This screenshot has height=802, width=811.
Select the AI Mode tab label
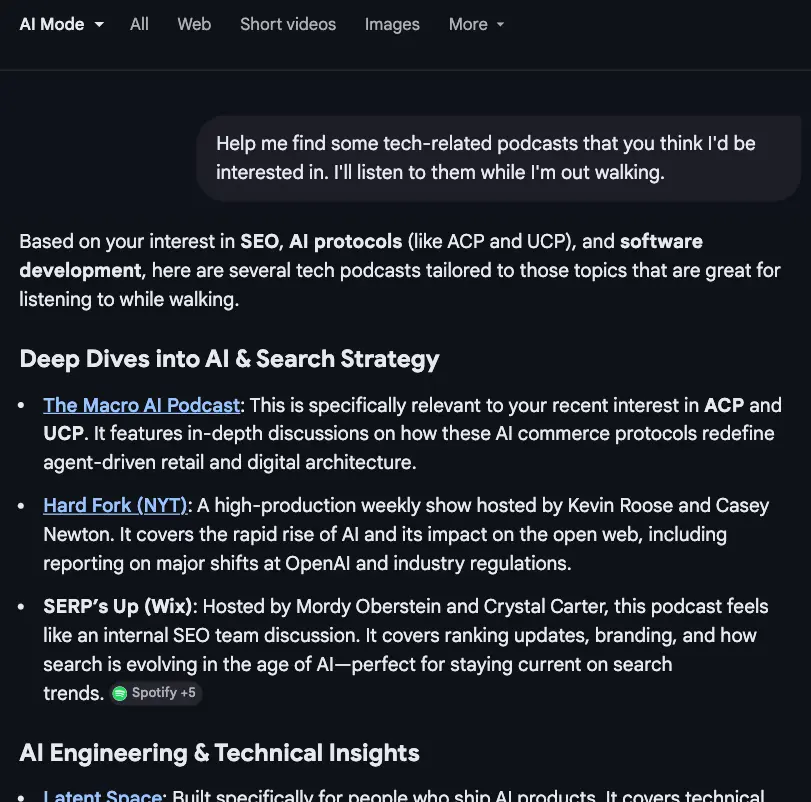click(x=52, y=24)
